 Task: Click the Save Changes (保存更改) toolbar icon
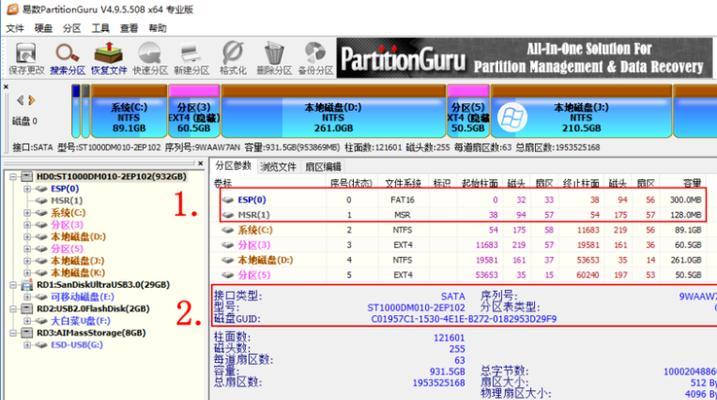point(26,59)
